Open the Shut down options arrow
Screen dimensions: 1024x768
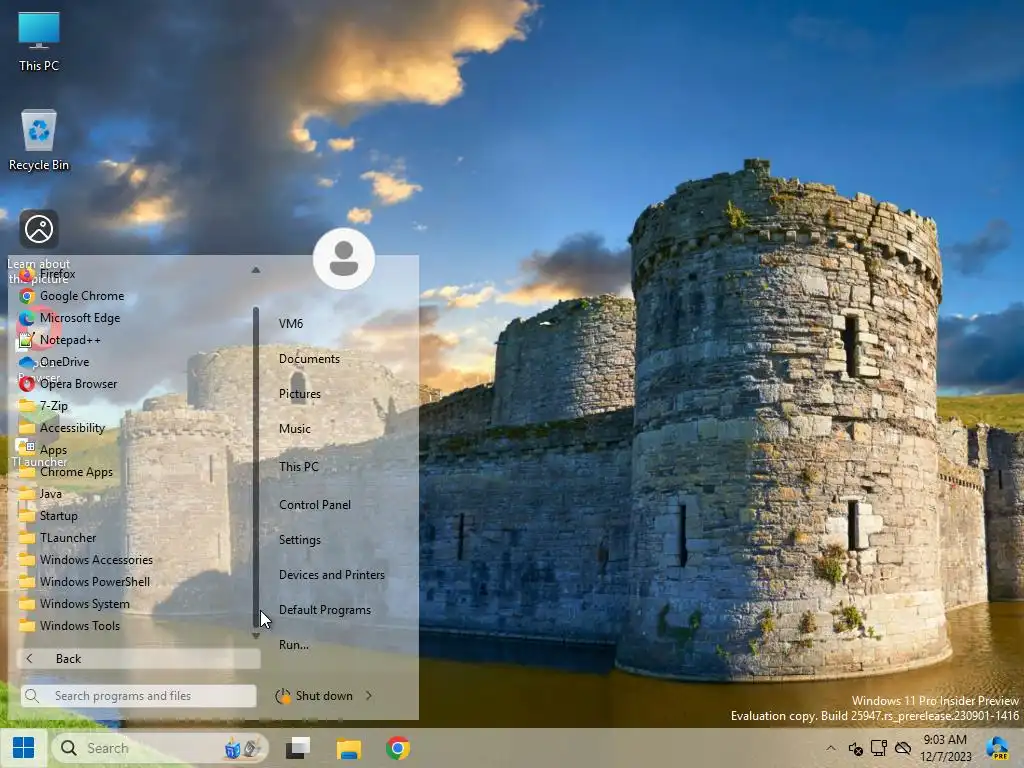pyautogui.click(x=369, y=696)
